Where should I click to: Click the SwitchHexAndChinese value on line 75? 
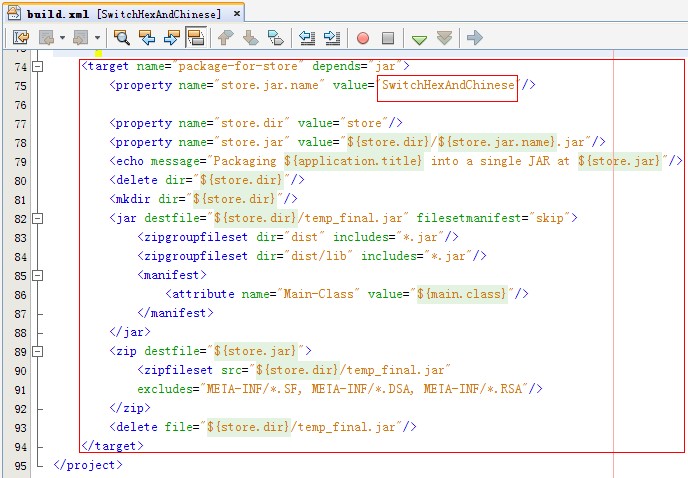448,85
